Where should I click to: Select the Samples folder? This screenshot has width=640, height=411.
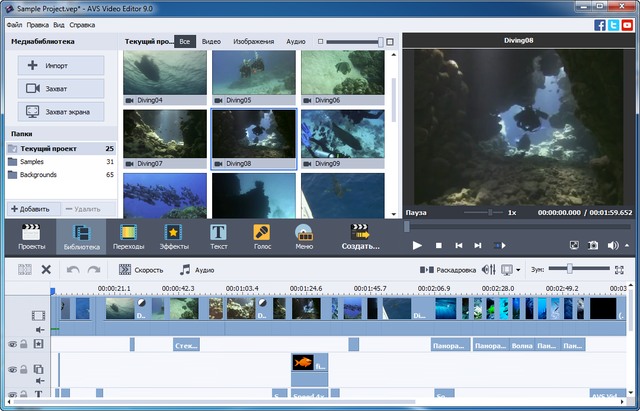tap(32, 161)
